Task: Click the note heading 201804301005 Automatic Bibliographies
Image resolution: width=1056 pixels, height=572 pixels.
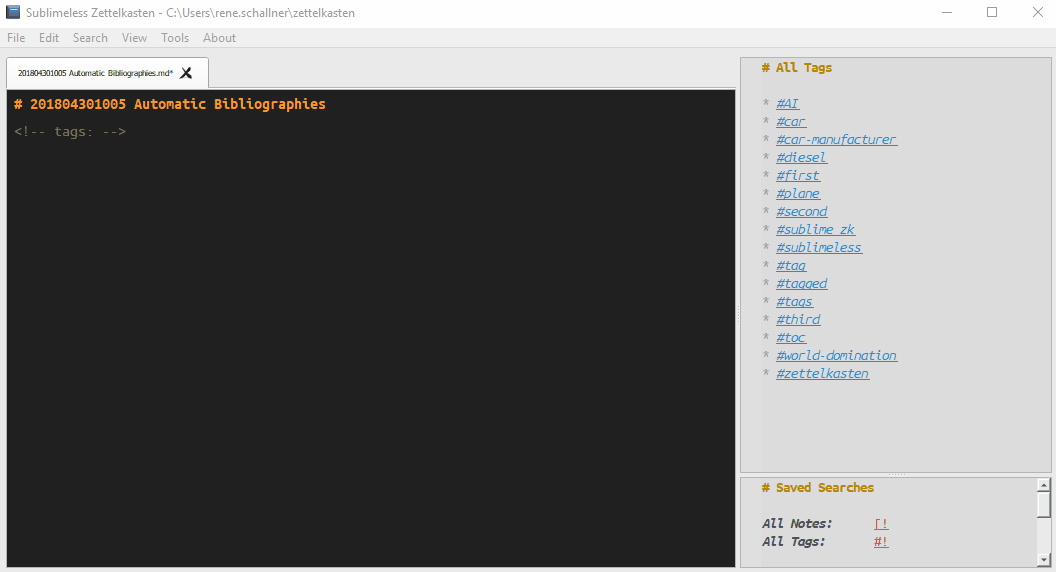Action: tap(170, 104)
